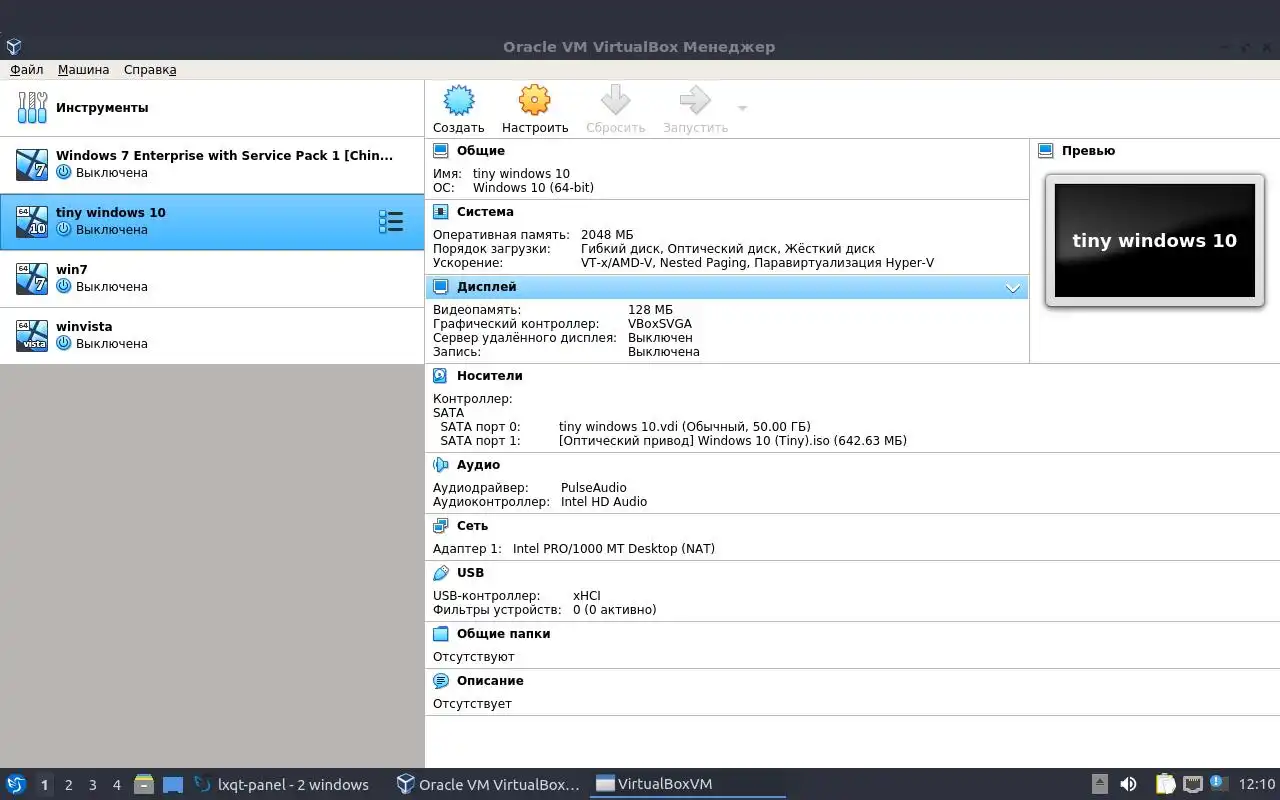Switch to Oracle VM VirtualBox taskbar entry
Viewport: 1280px width, 800px height.
coord(488,785)
